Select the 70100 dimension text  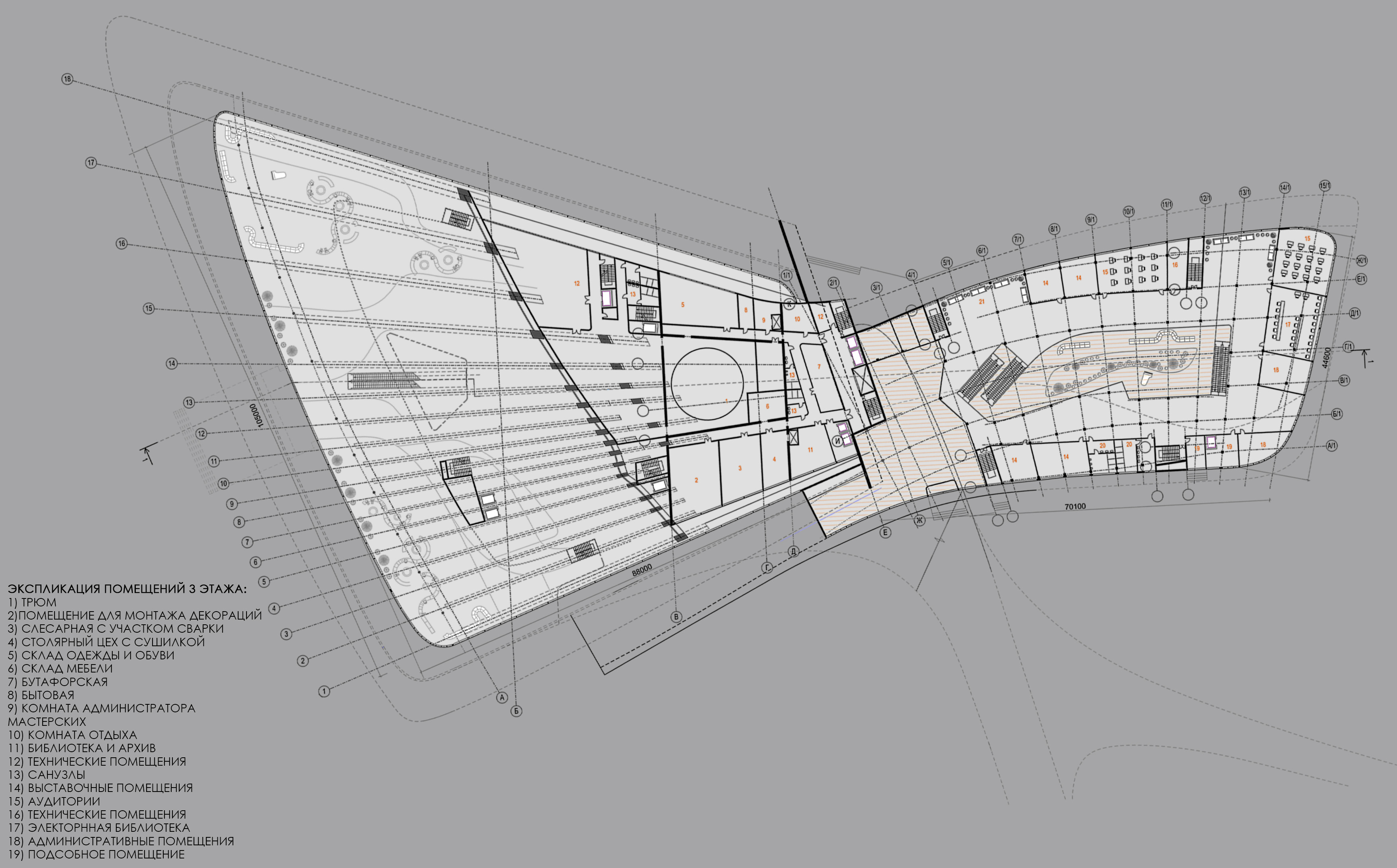[1075, 506]
